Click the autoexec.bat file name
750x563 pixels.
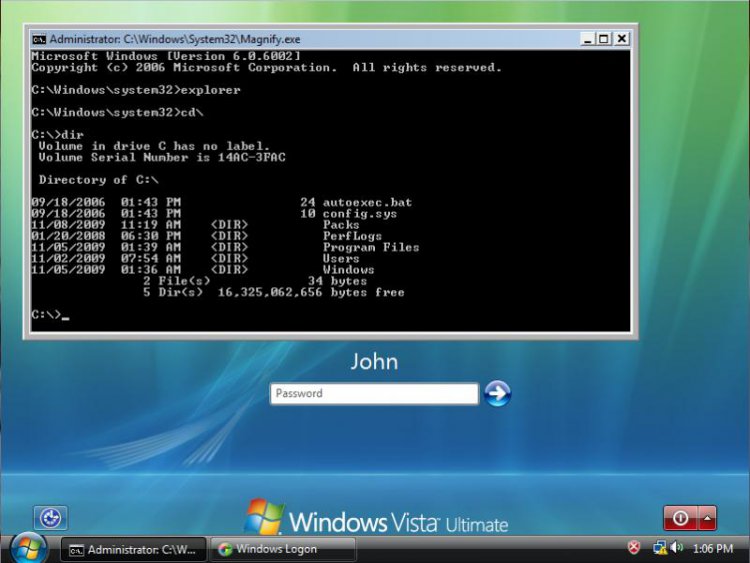point(367,202)
